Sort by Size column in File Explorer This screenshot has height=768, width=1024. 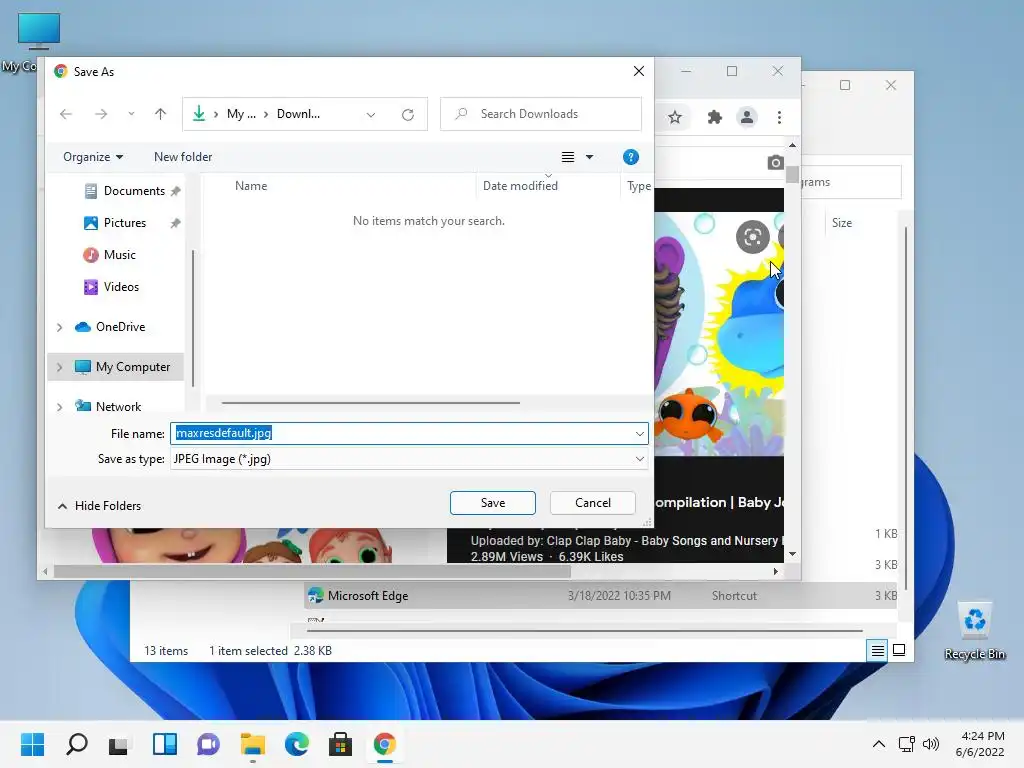coord(842,223)
